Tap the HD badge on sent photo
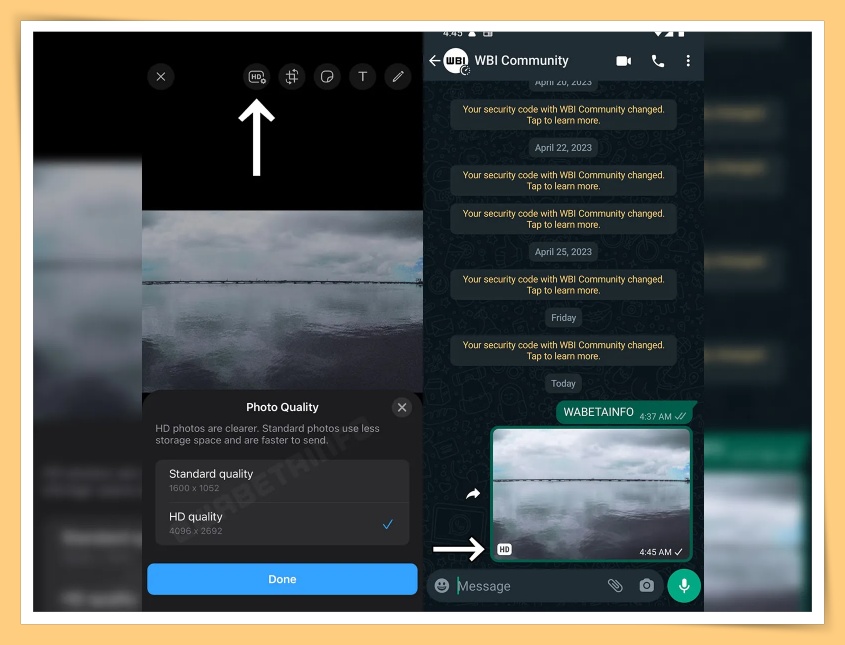Screen dimensions: 845x645 (x=504, y=549)
